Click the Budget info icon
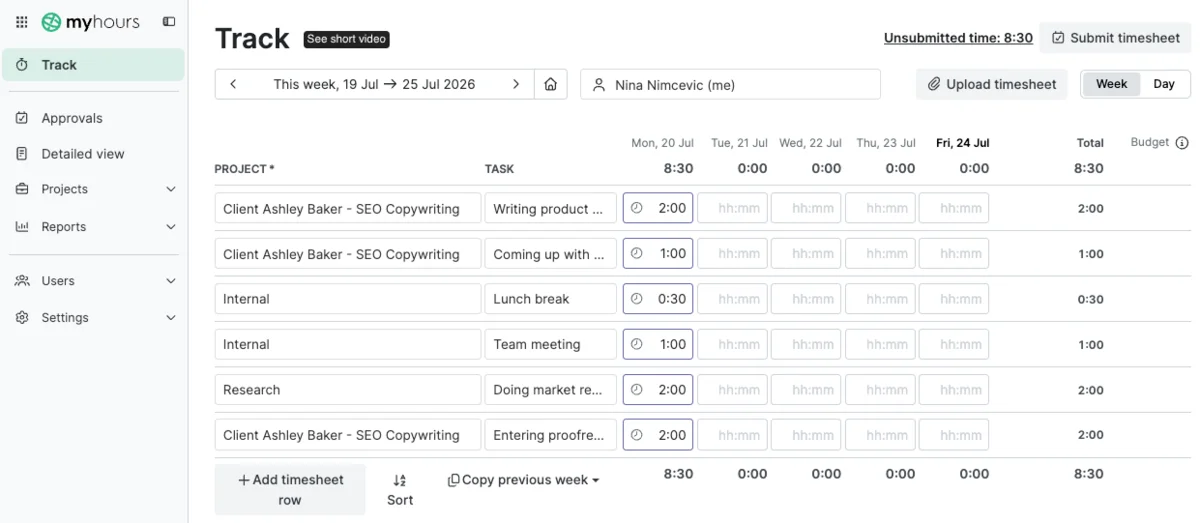Screen dimensions: 1200x523 coord(1182,143)
